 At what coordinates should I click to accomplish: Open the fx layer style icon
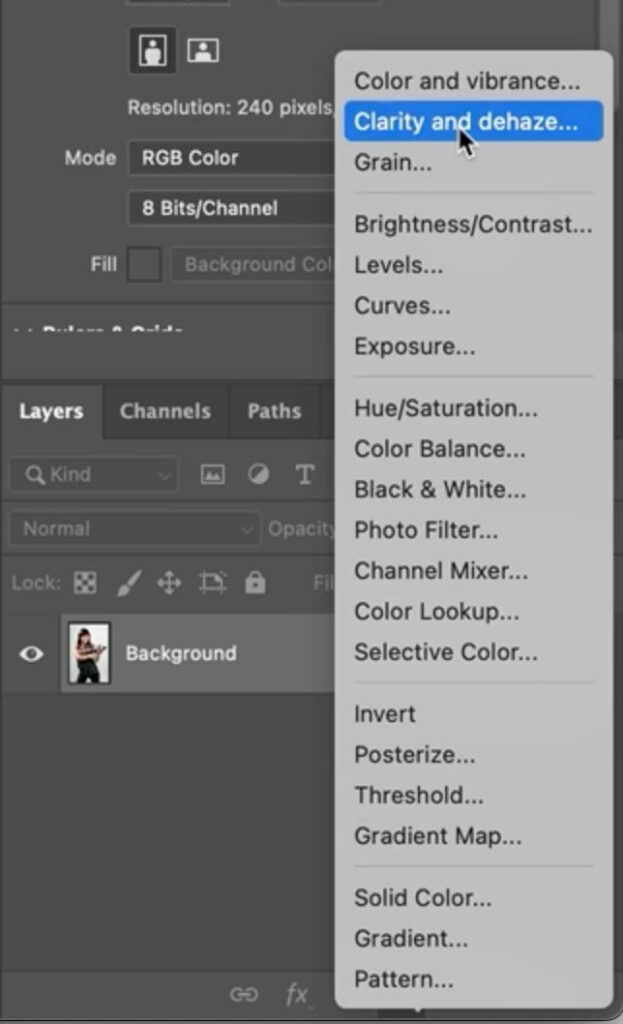click(x=297, y=994)
